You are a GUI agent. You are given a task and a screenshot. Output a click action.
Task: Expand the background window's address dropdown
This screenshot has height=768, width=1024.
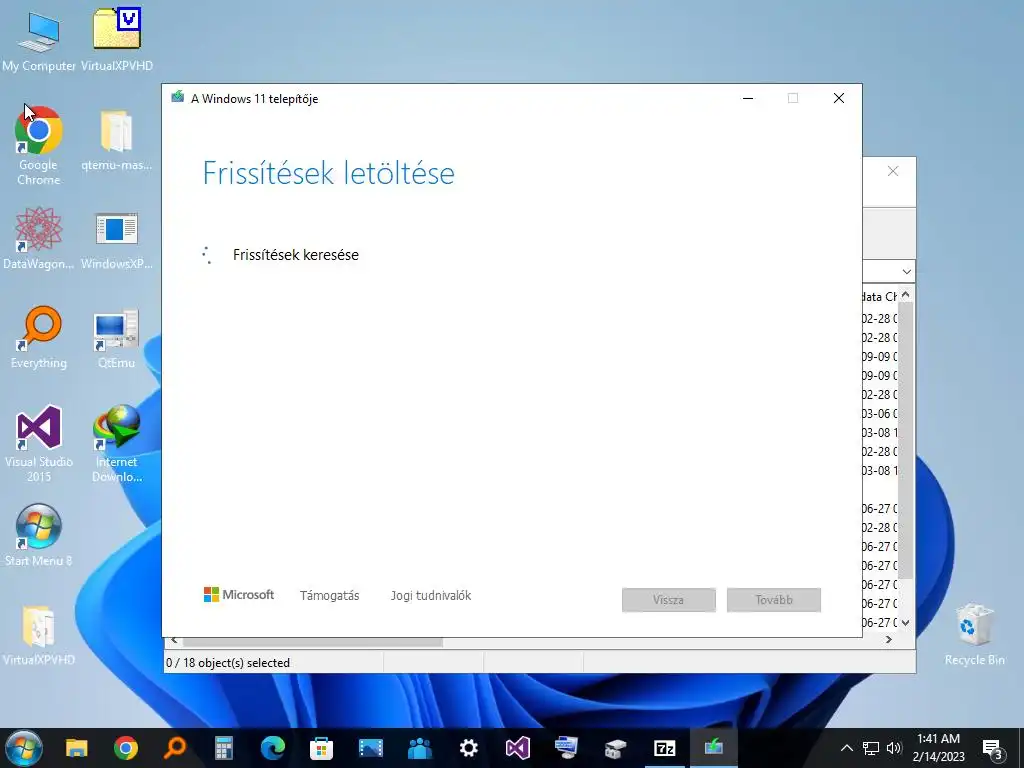click(906, 271)
